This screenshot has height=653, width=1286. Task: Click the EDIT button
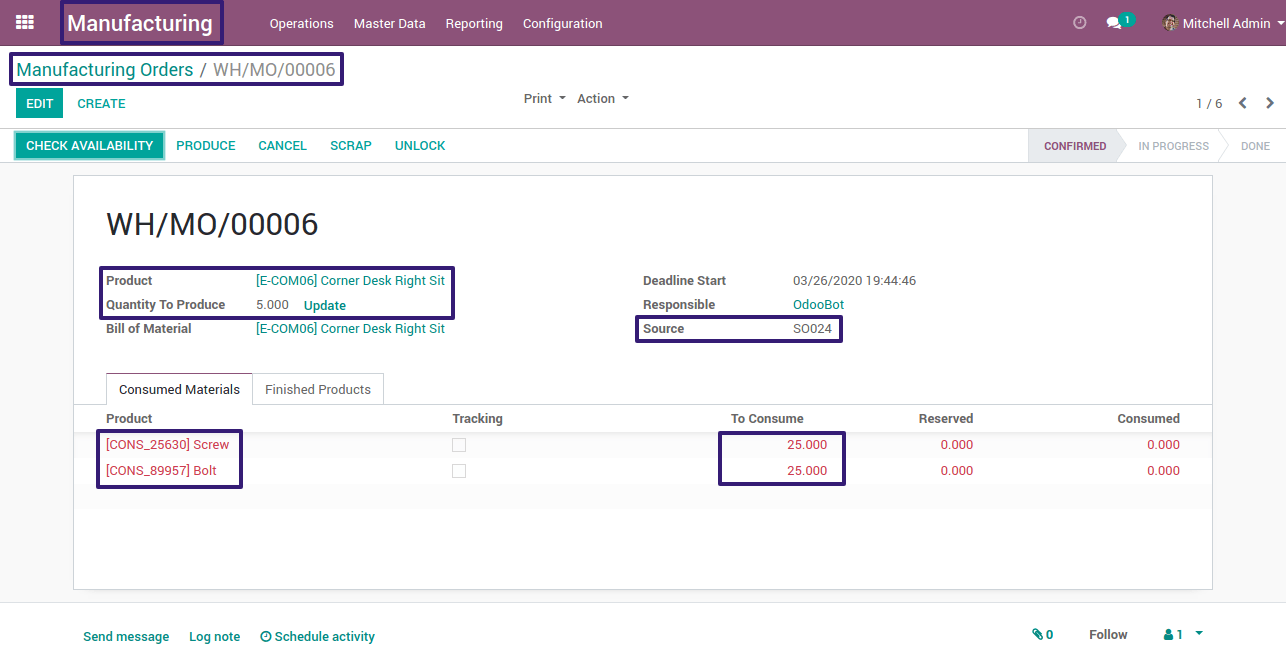tap(39, 103)
